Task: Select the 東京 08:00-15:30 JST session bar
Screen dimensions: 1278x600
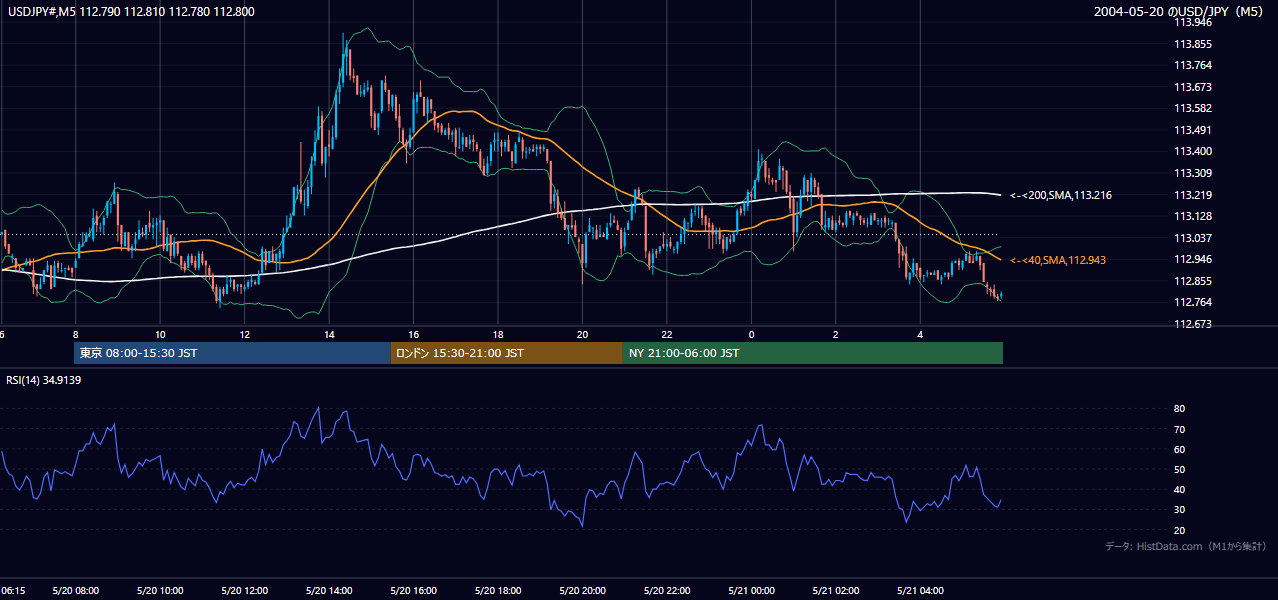Action: pyautogui.click(x=232, y=353)
